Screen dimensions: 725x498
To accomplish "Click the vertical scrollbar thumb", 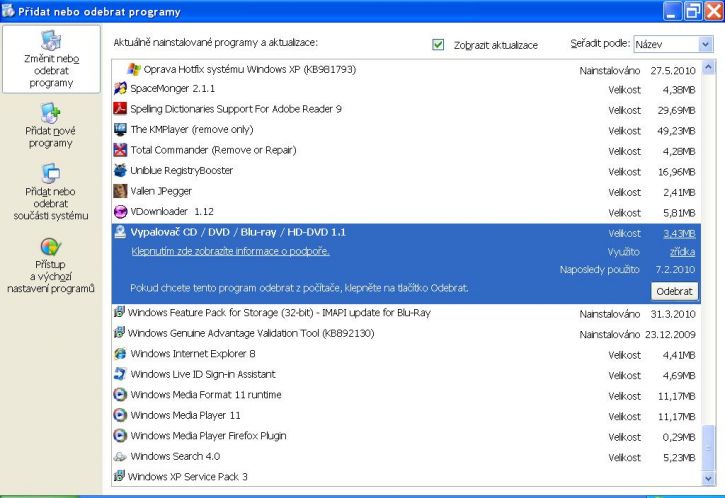I will coord(708,447).
